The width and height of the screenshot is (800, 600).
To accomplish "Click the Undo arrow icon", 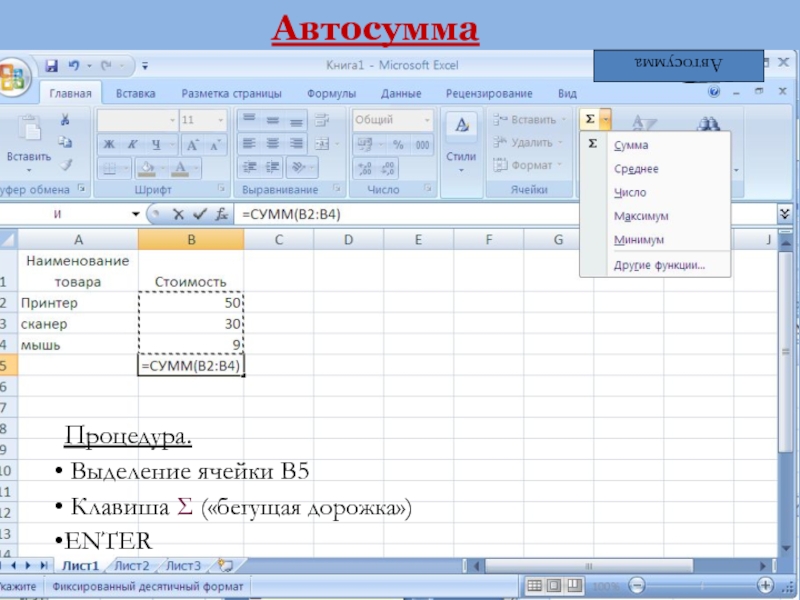I will pyautogui.click(x=74, y=65).
